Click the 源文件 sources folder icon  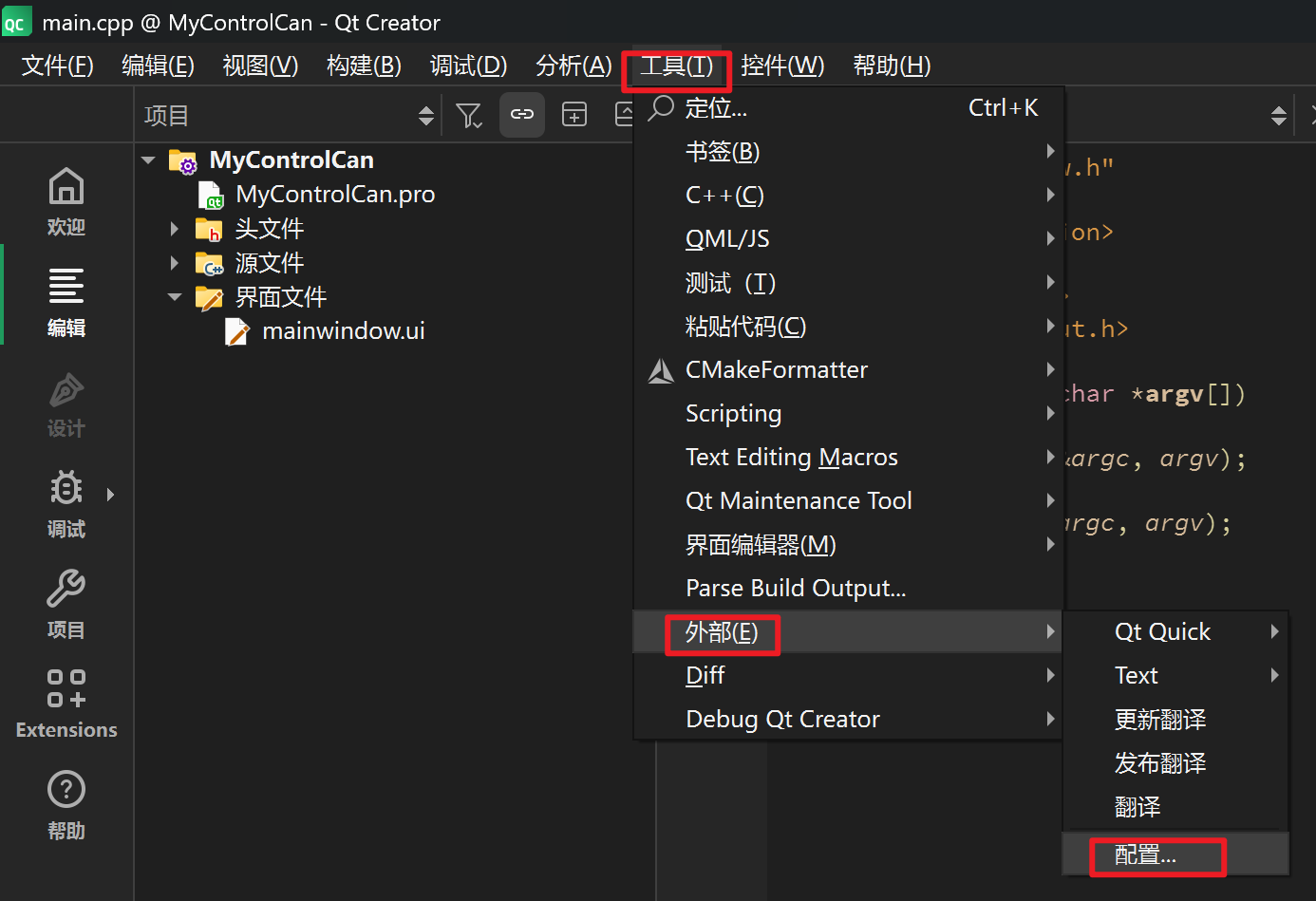click(x=209, y=263)
